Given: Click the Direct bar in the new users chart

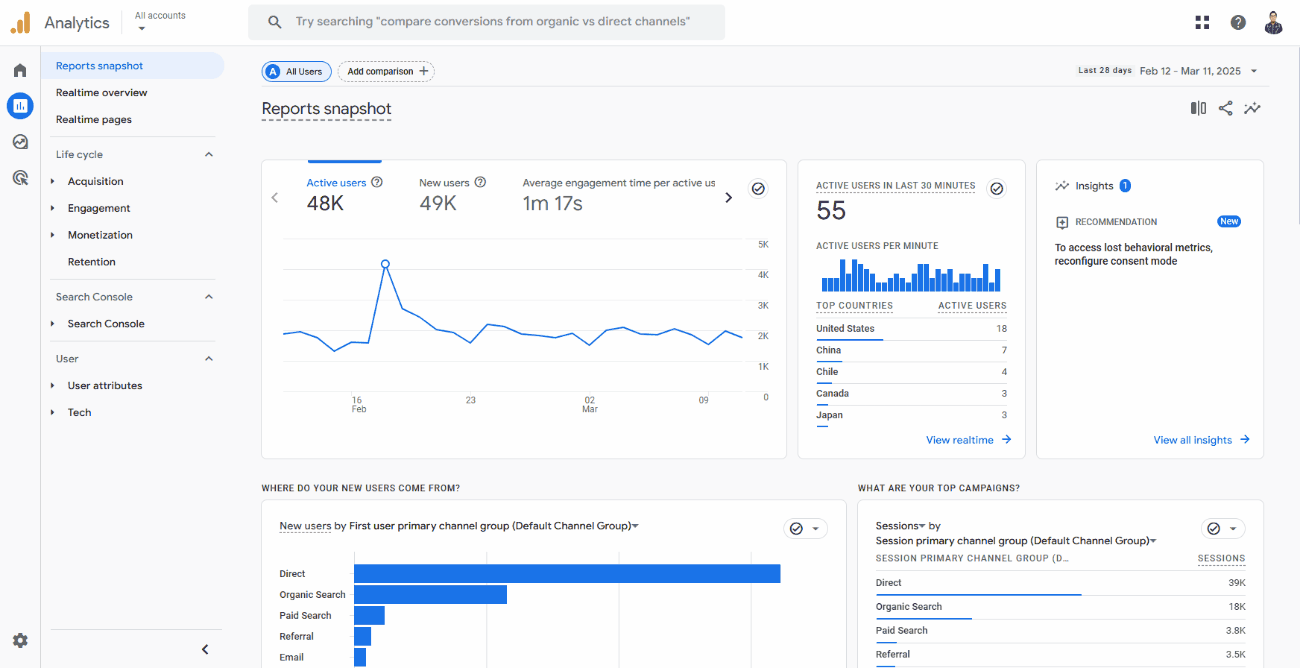Looking at the screenshot, I should [x=567, y=574].
